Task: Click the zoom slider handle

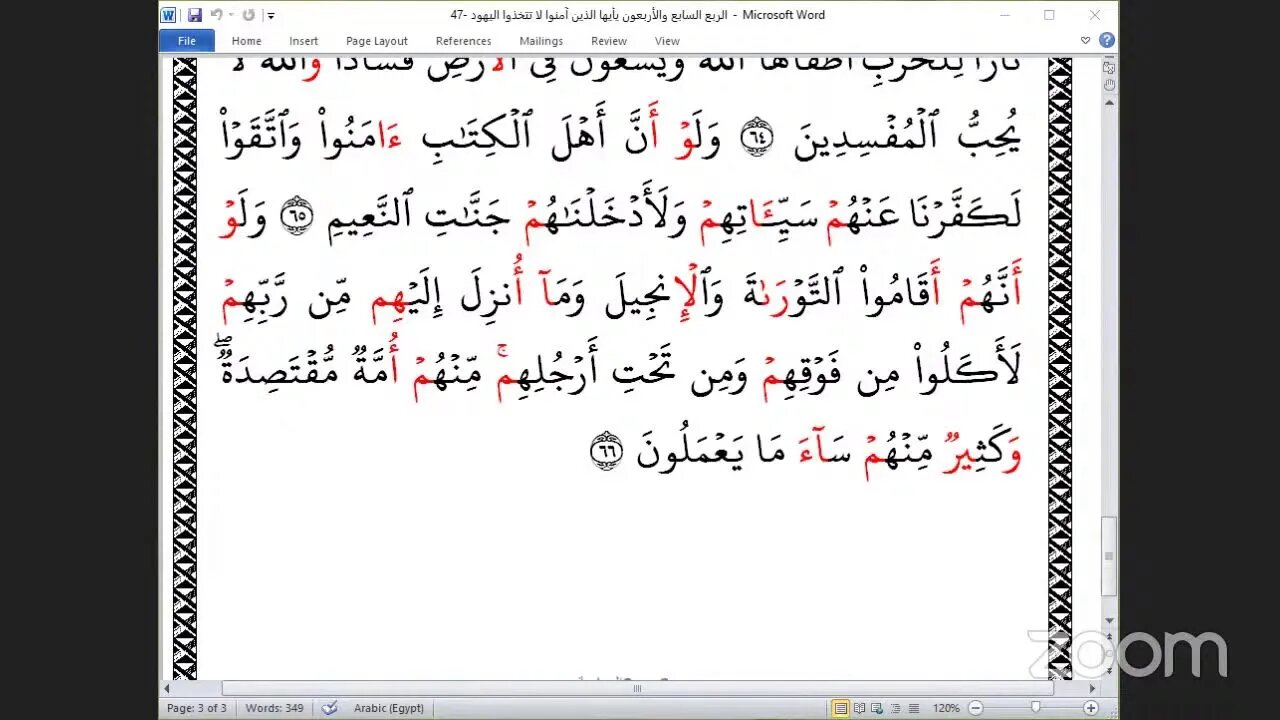Action: (1035, 708)
